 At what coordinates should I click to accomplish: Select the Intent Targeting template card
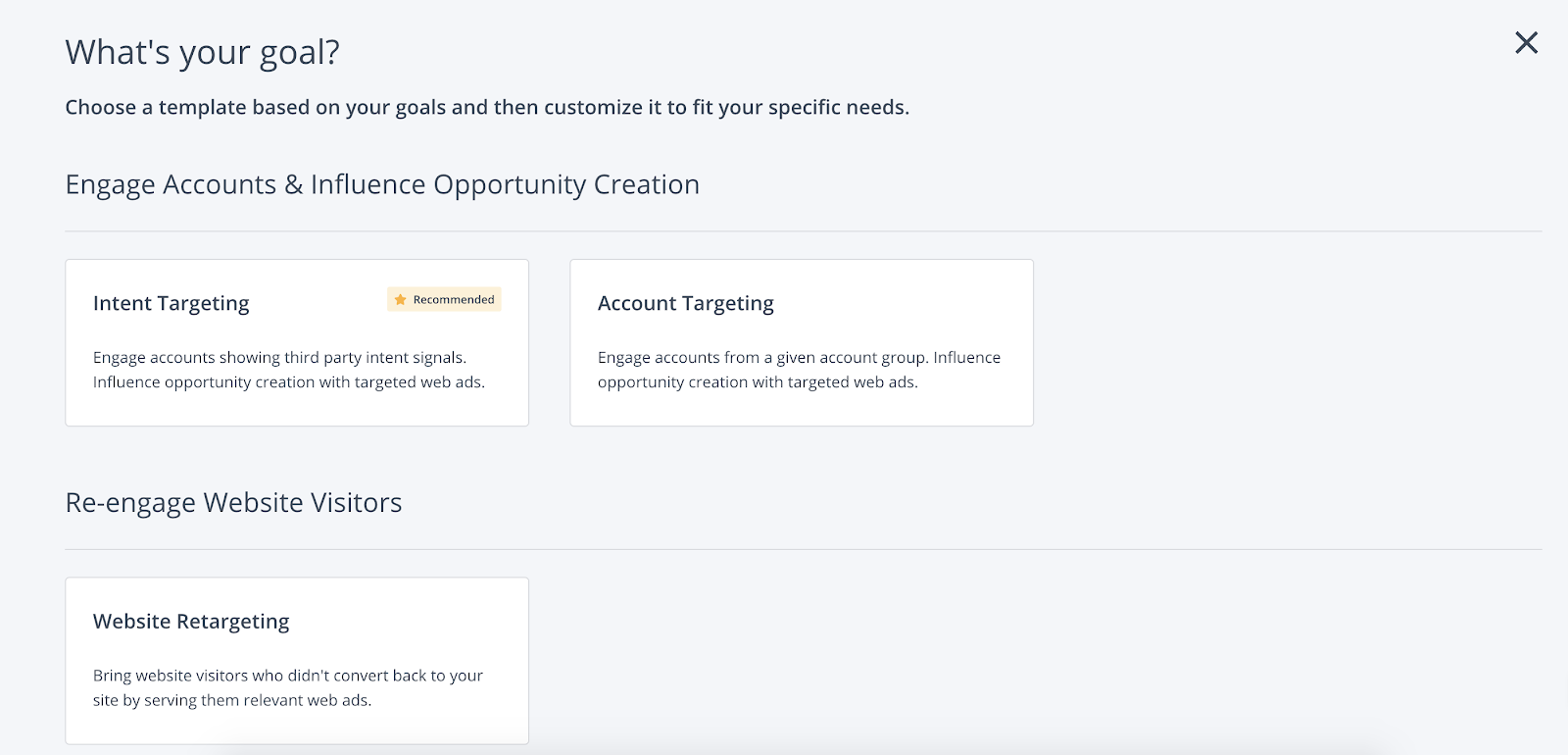click(x=297, y=342)
